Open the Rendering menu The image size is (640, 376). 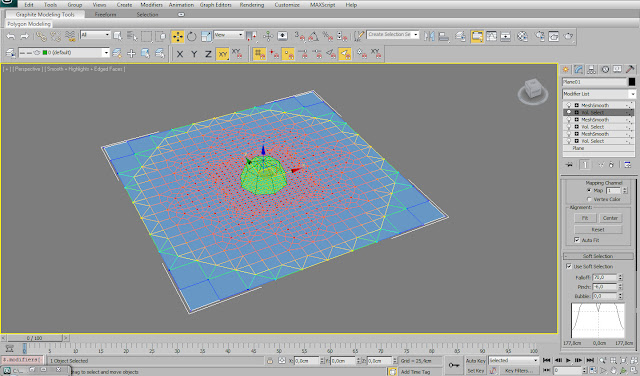click(252, 5)
